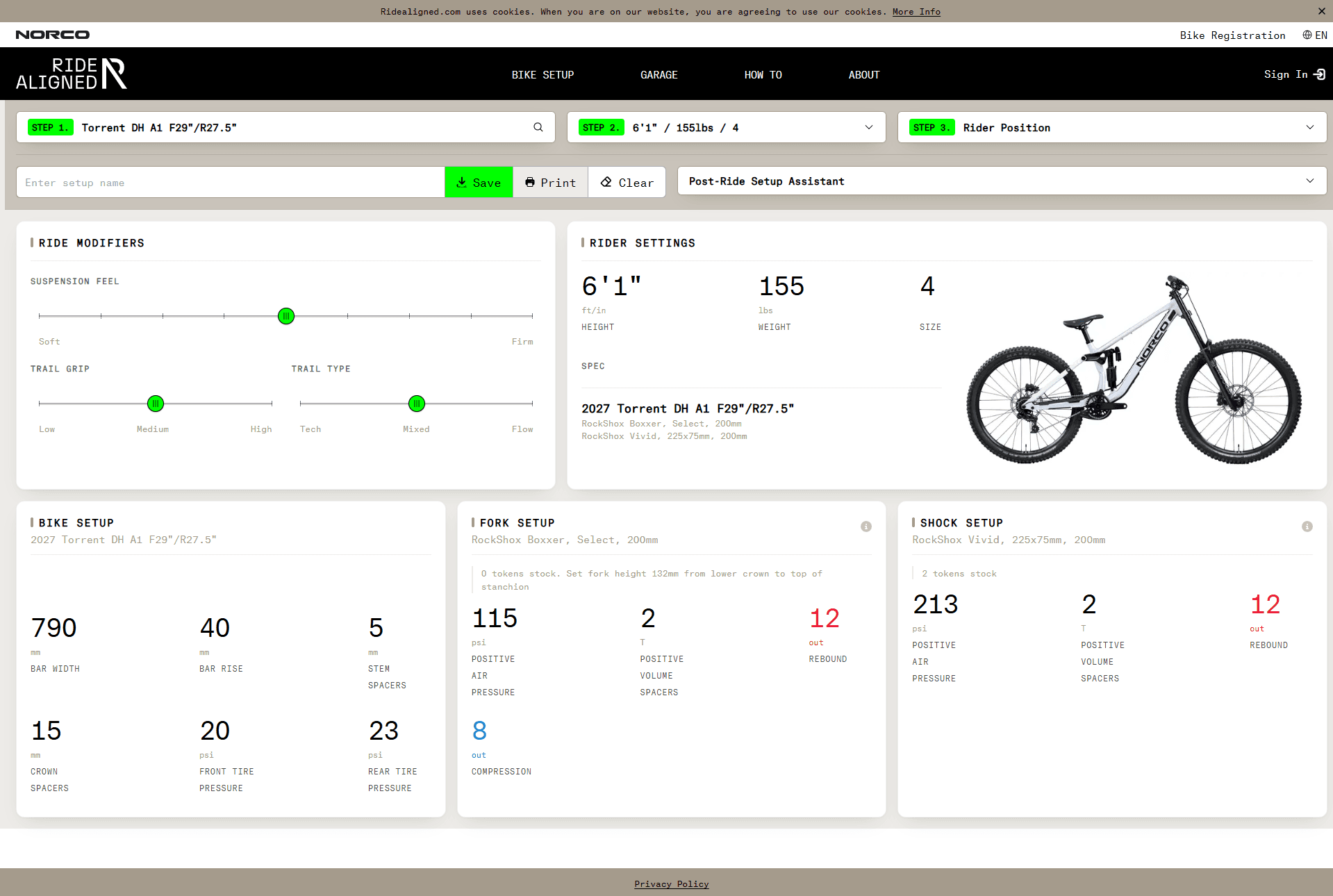
Task: Click the Tech label under Trail Type
Action: (311, 429)
